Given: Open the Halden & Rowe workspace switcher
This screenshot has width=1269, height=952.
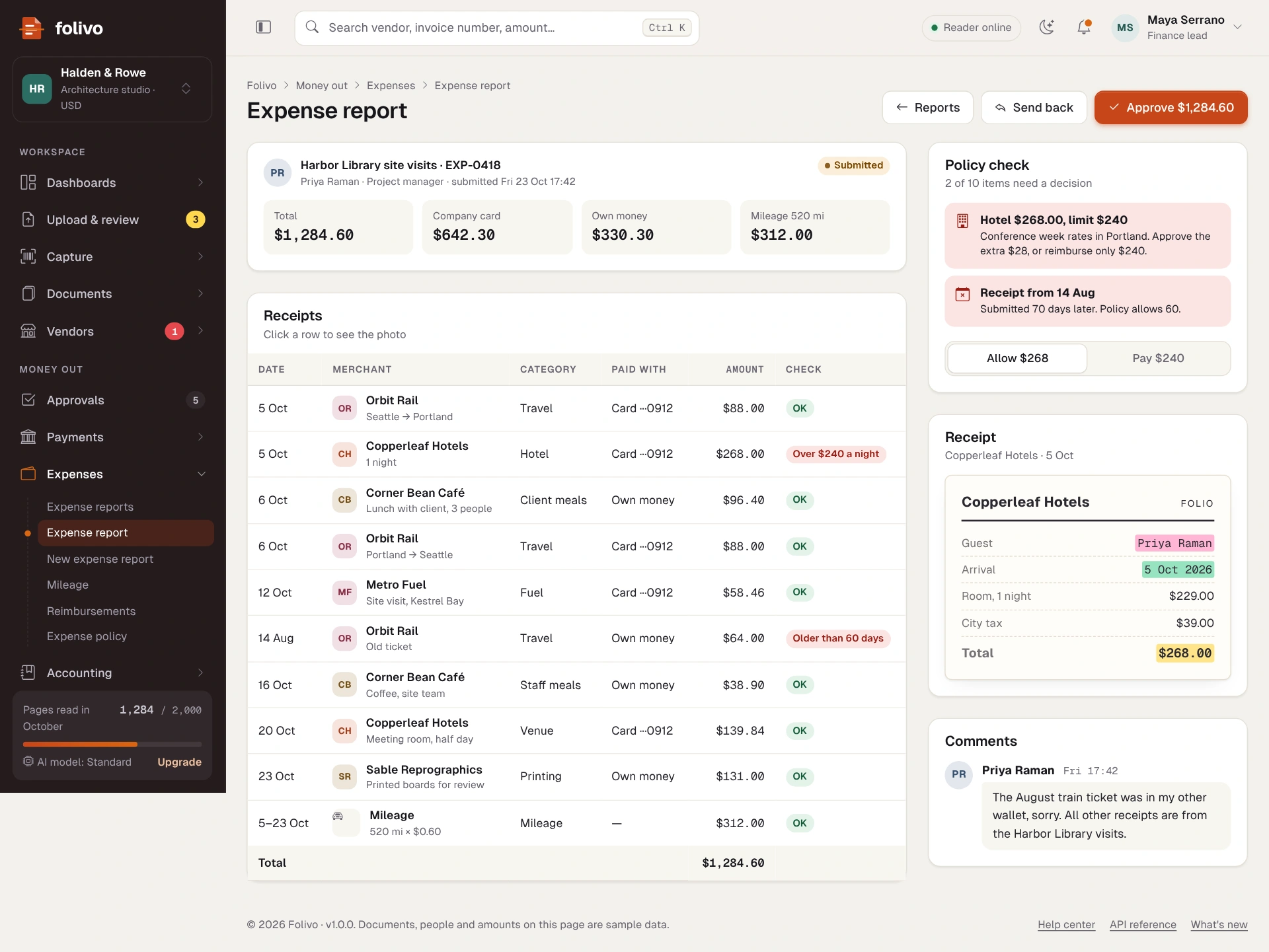Looking at the screenshot, I should [x=112, y=89].
